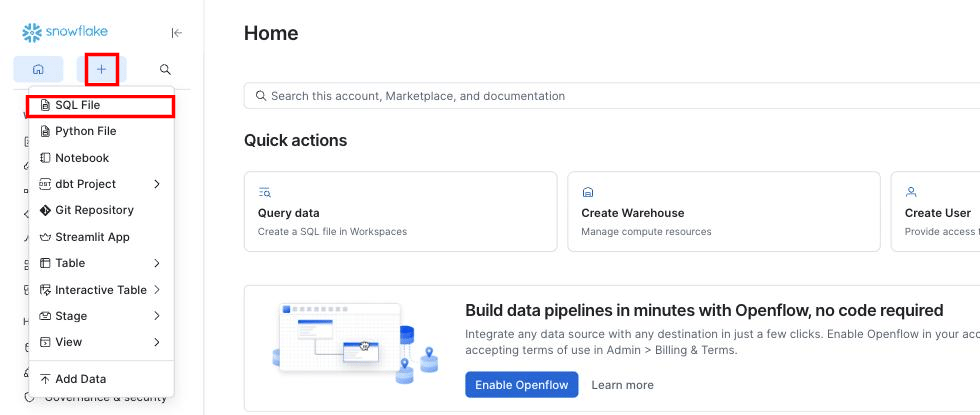Open the Create User quick action card
The width and height of the screenshot is (980, 415).
[x=936, y=212]
